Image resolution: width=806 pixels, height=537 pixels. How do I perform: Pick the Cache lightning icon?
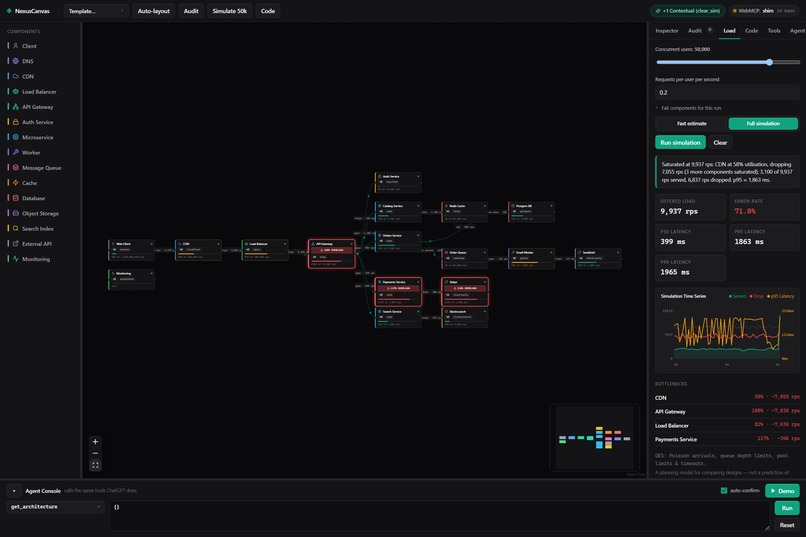[x=15, y=183]
